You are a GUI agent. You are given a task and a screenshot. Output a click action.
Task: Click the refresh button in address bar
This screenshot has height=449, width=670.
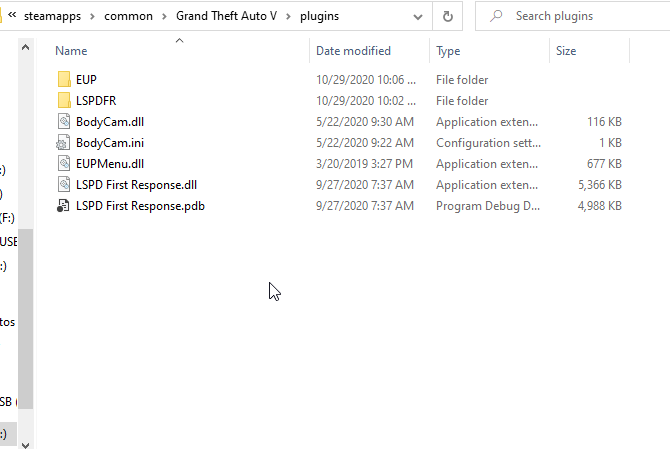click(x=447, y=16)
